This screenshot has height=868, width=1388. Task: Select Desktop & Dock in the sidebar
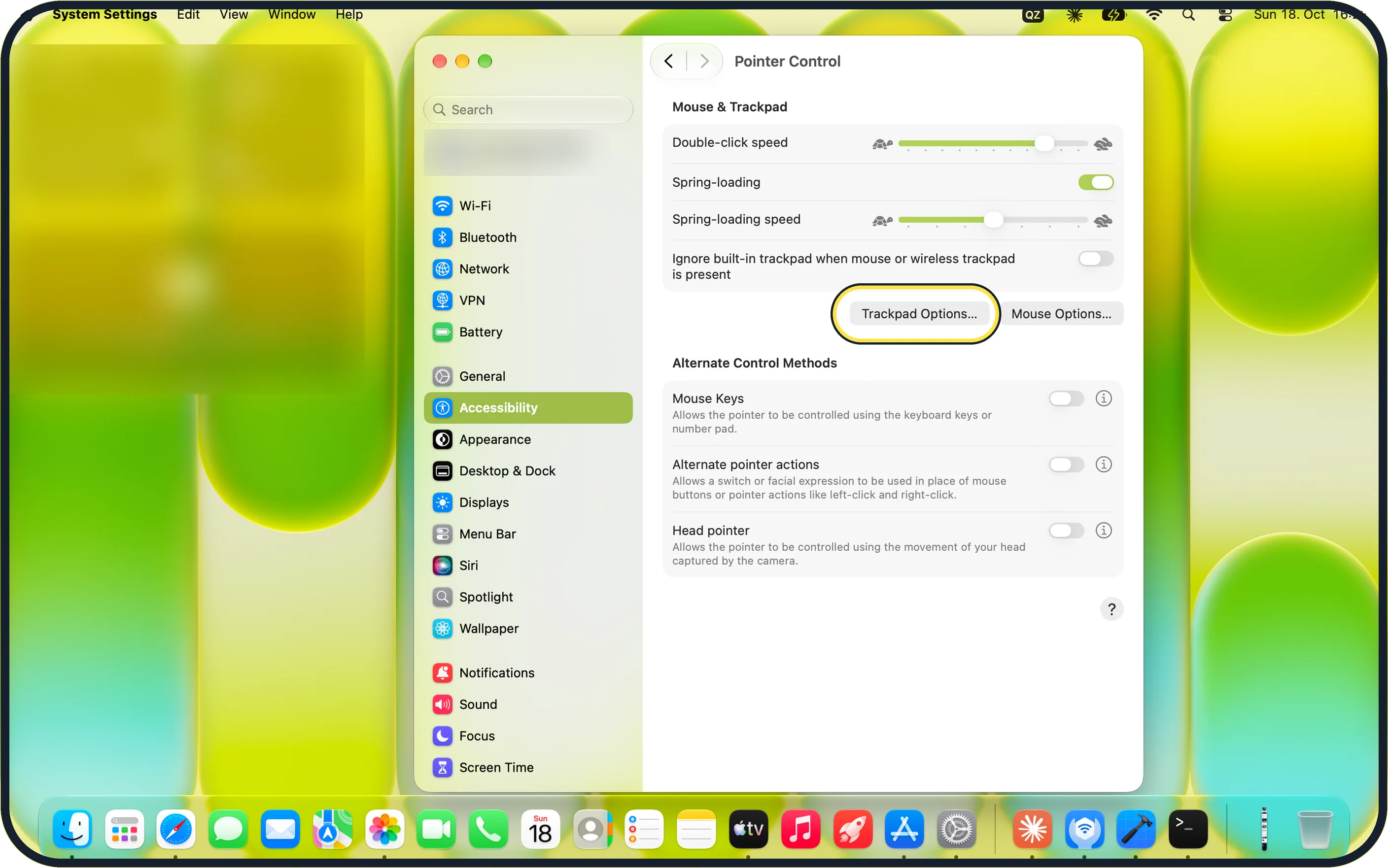(528, 471)
